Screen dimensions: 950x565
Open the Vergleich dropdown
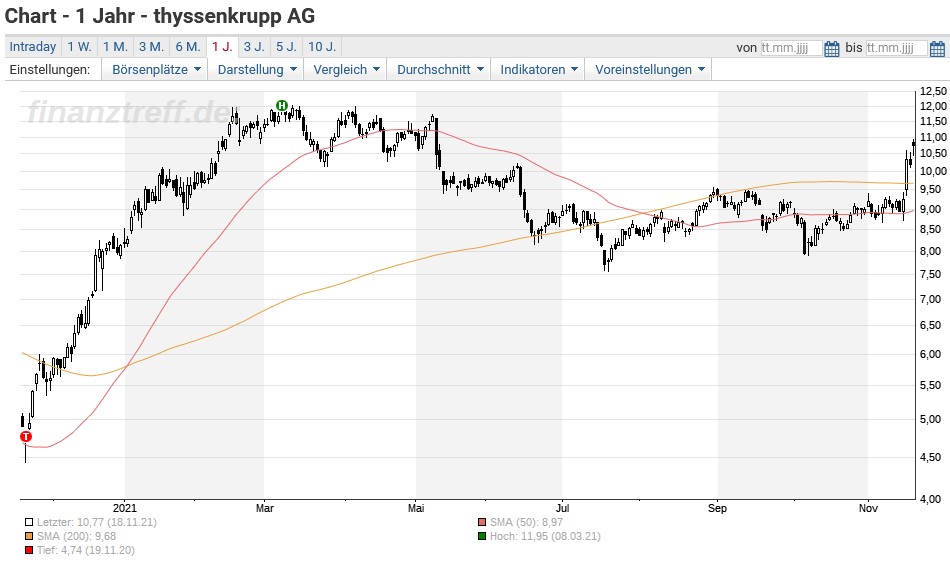click(346, 70)
